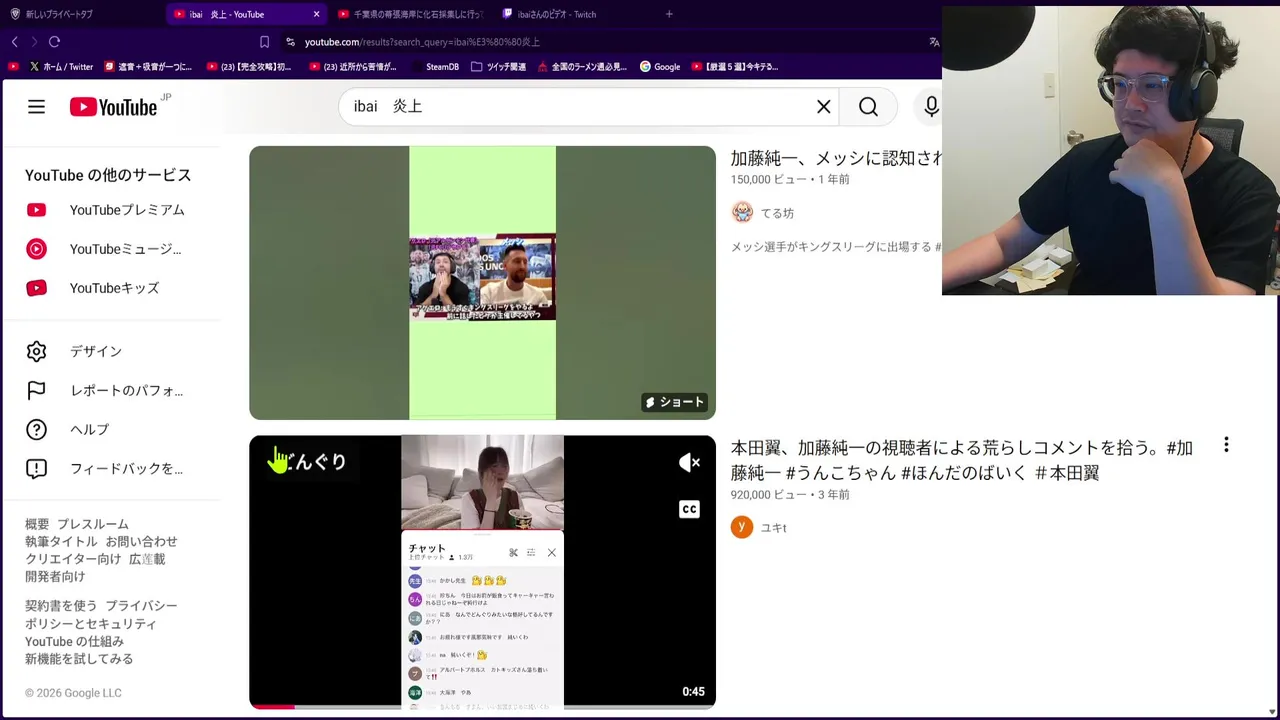The image size is (1280, 720).
Task: Click the YouTubeミュージック circle icon
Action: [x=36, y=249]
